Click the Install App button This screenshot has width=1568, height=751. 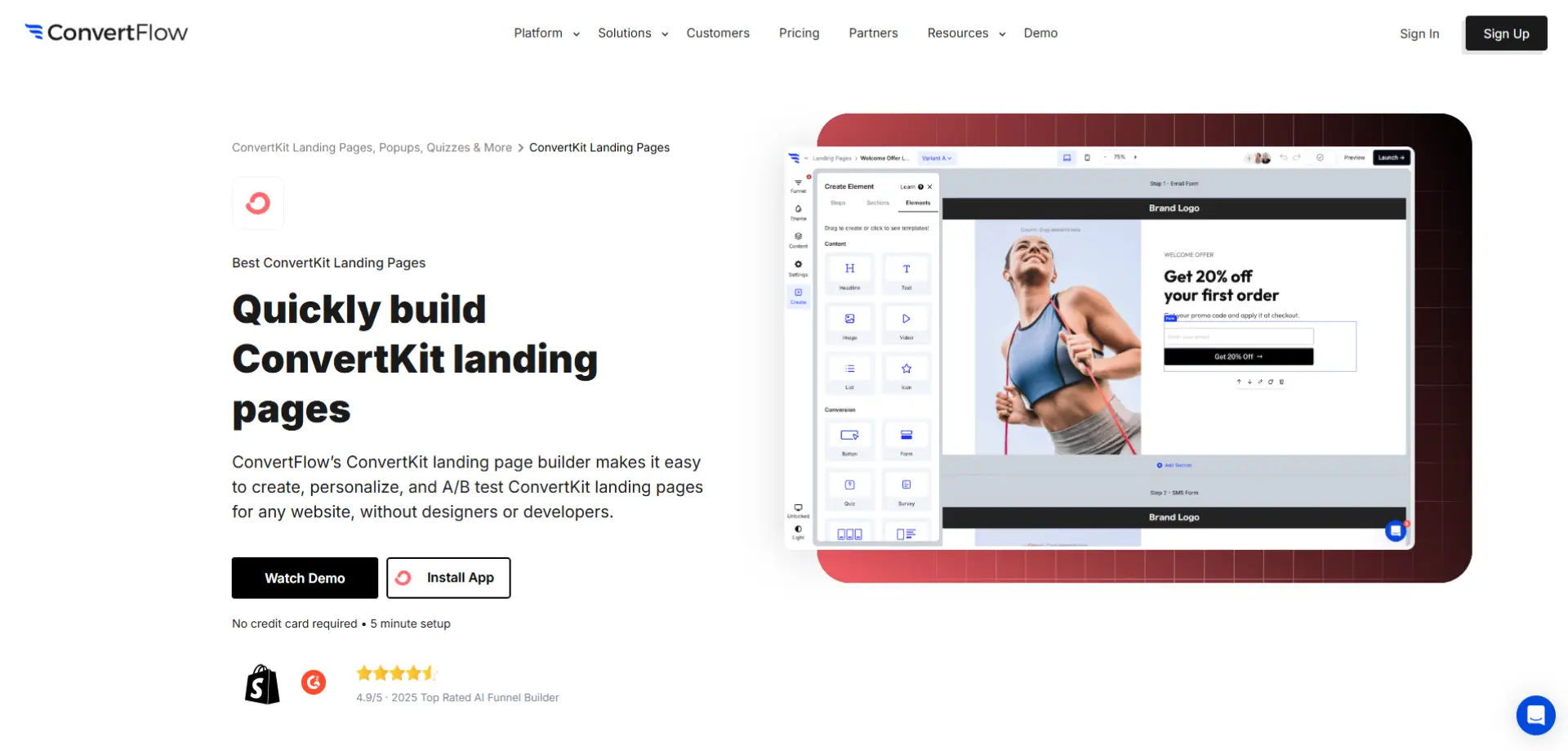[x=448, y=578]
